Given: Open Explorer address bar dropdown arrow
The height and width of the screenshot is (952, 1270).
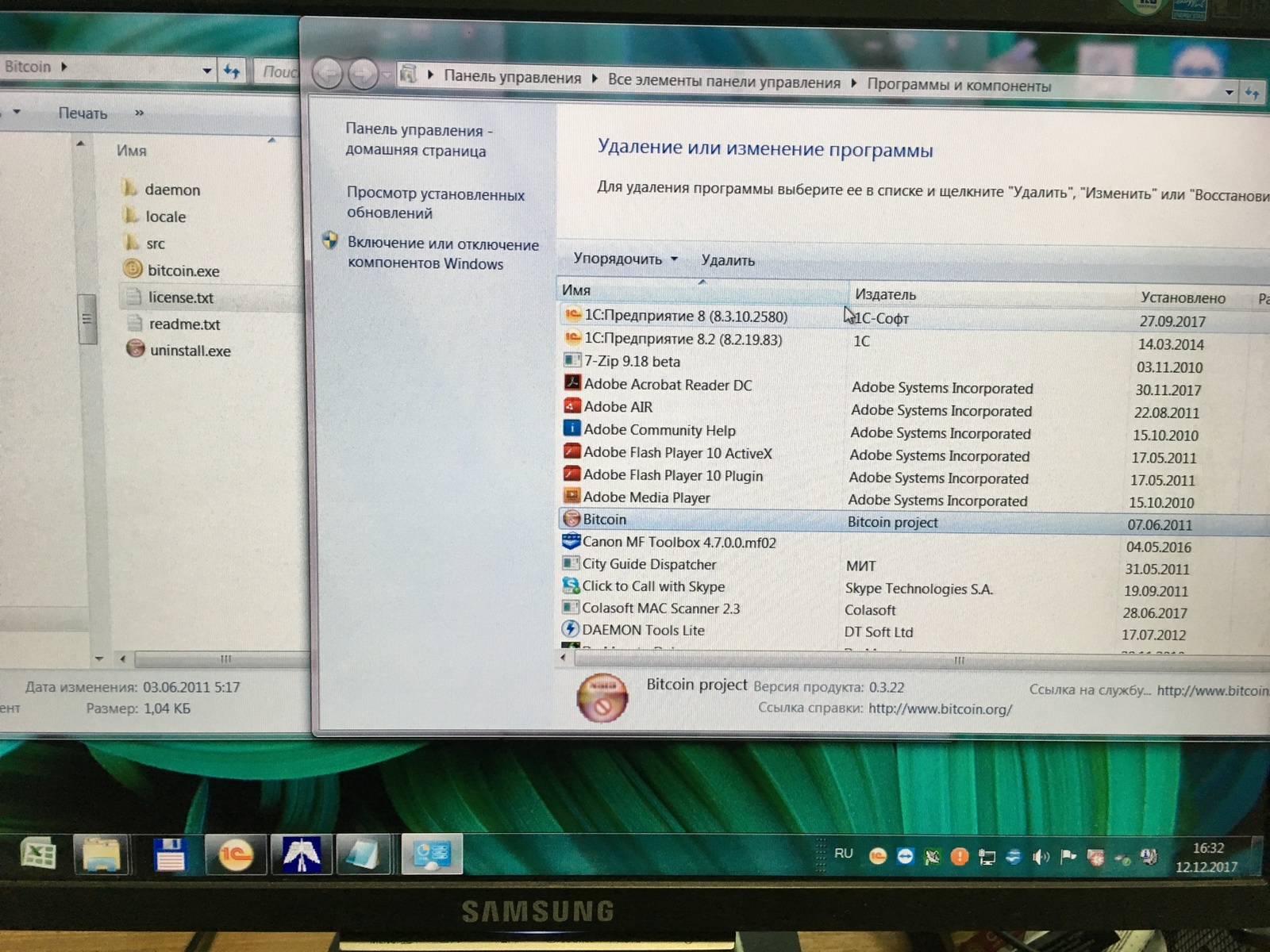Looking at the screenshot, I should pos(206,70).
